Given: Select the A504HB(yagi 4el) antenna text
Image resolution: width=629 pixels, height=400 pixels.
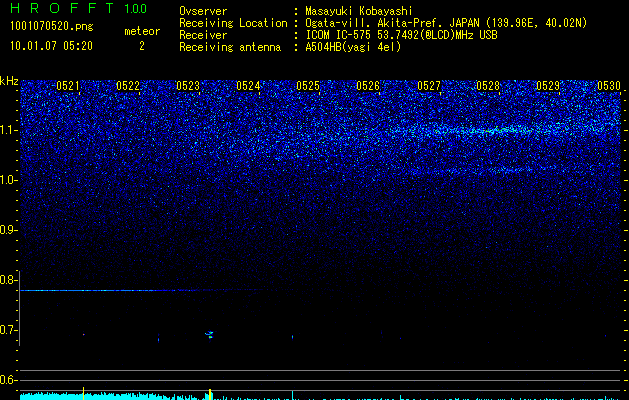Looking at the screenshot, I should [x=353, y=47].
